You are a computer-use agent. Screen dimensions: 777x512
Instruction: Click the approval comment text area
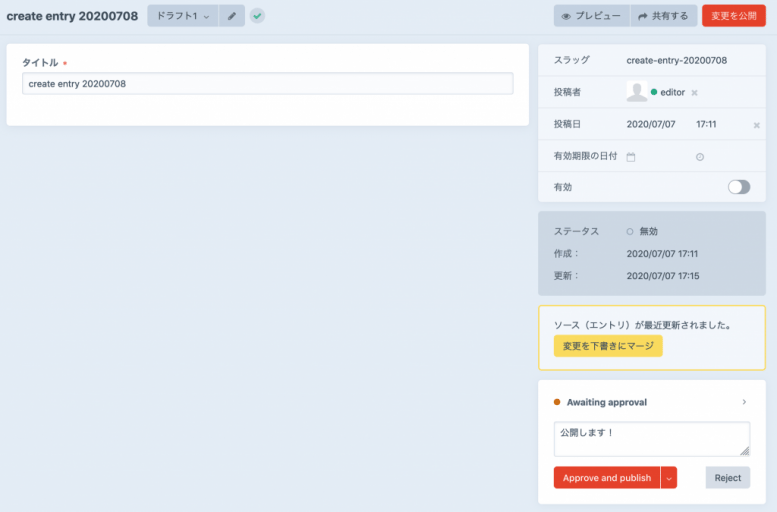(x=651, y=438)
